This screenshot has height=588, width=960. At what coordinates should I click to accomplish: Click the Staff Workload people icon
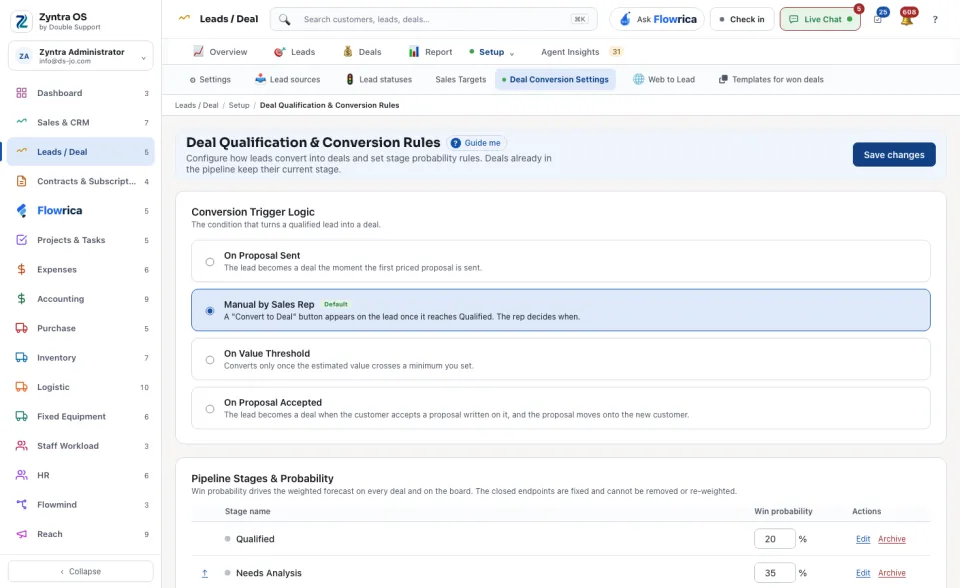coord(21,446)
